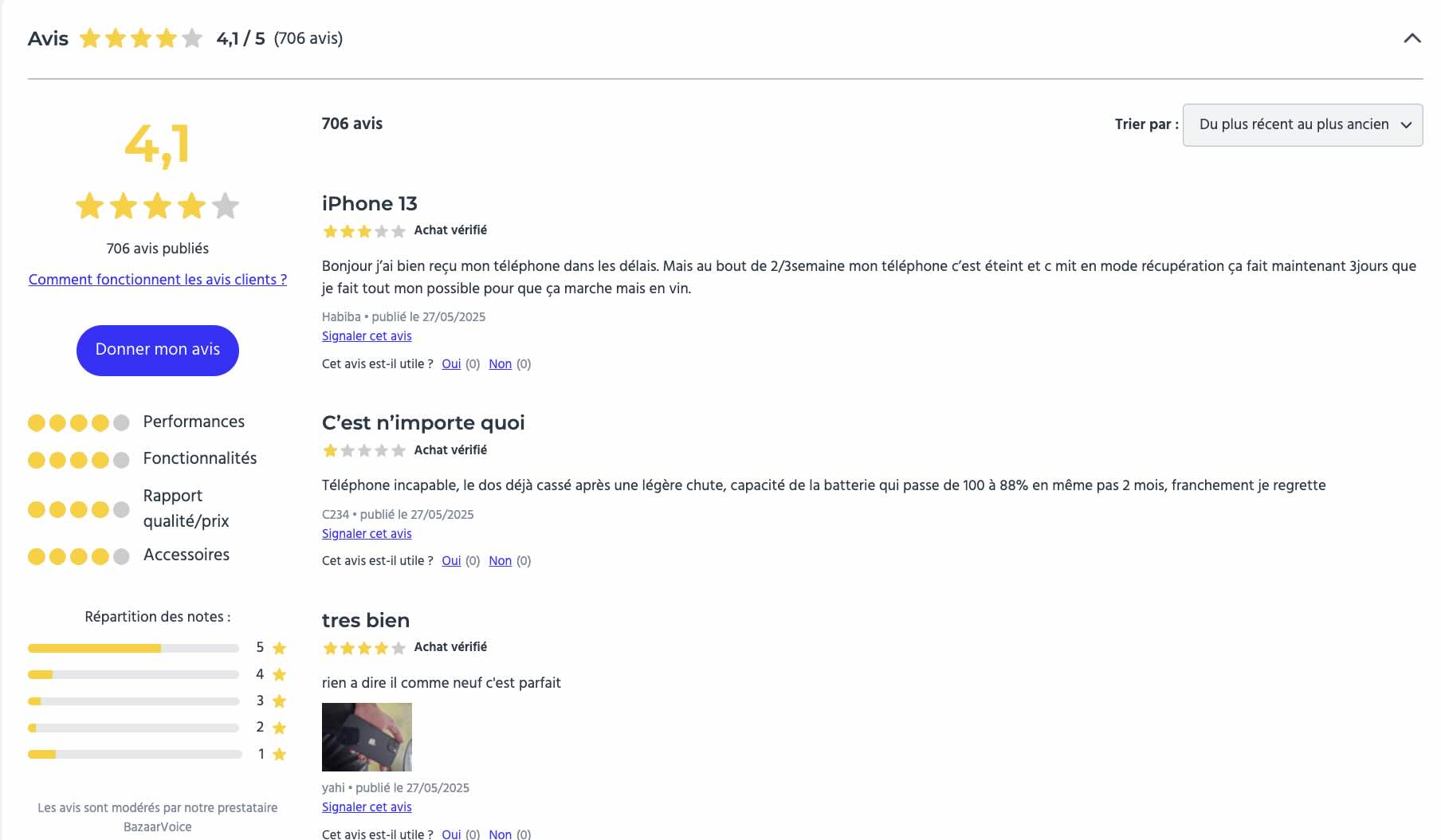This screenshot has width=1441, height=840.
Task: Filter reviews by the 5-star rating bar
Action: tap(133, 648)
